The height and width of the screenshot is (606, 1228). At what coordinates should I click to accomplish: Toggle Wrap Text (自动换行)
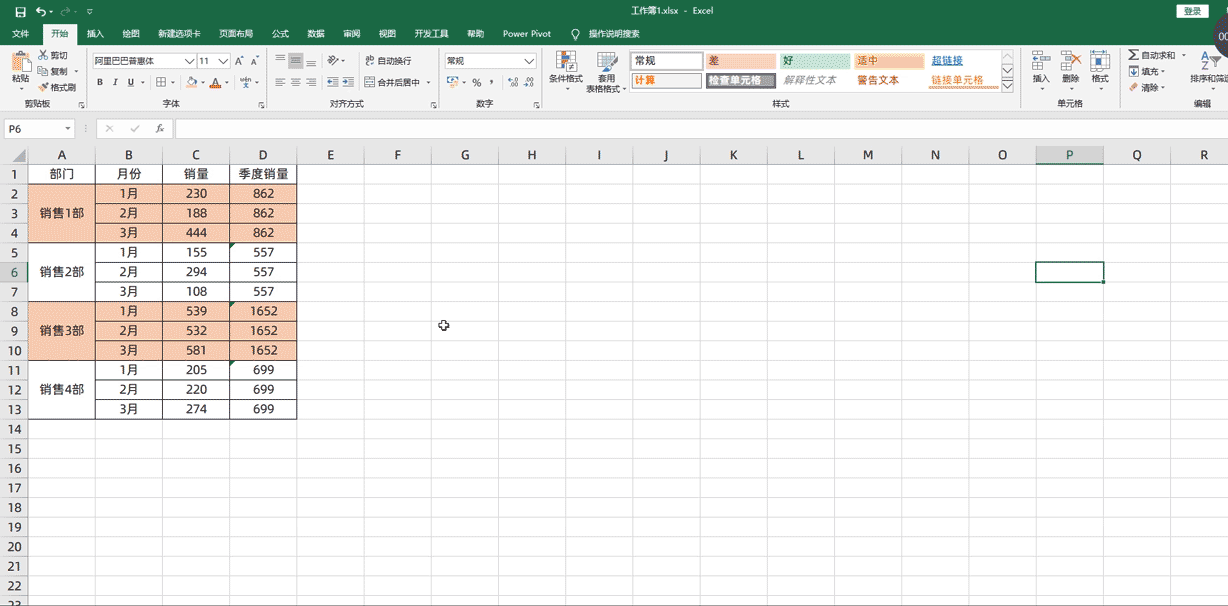(388, 61)
